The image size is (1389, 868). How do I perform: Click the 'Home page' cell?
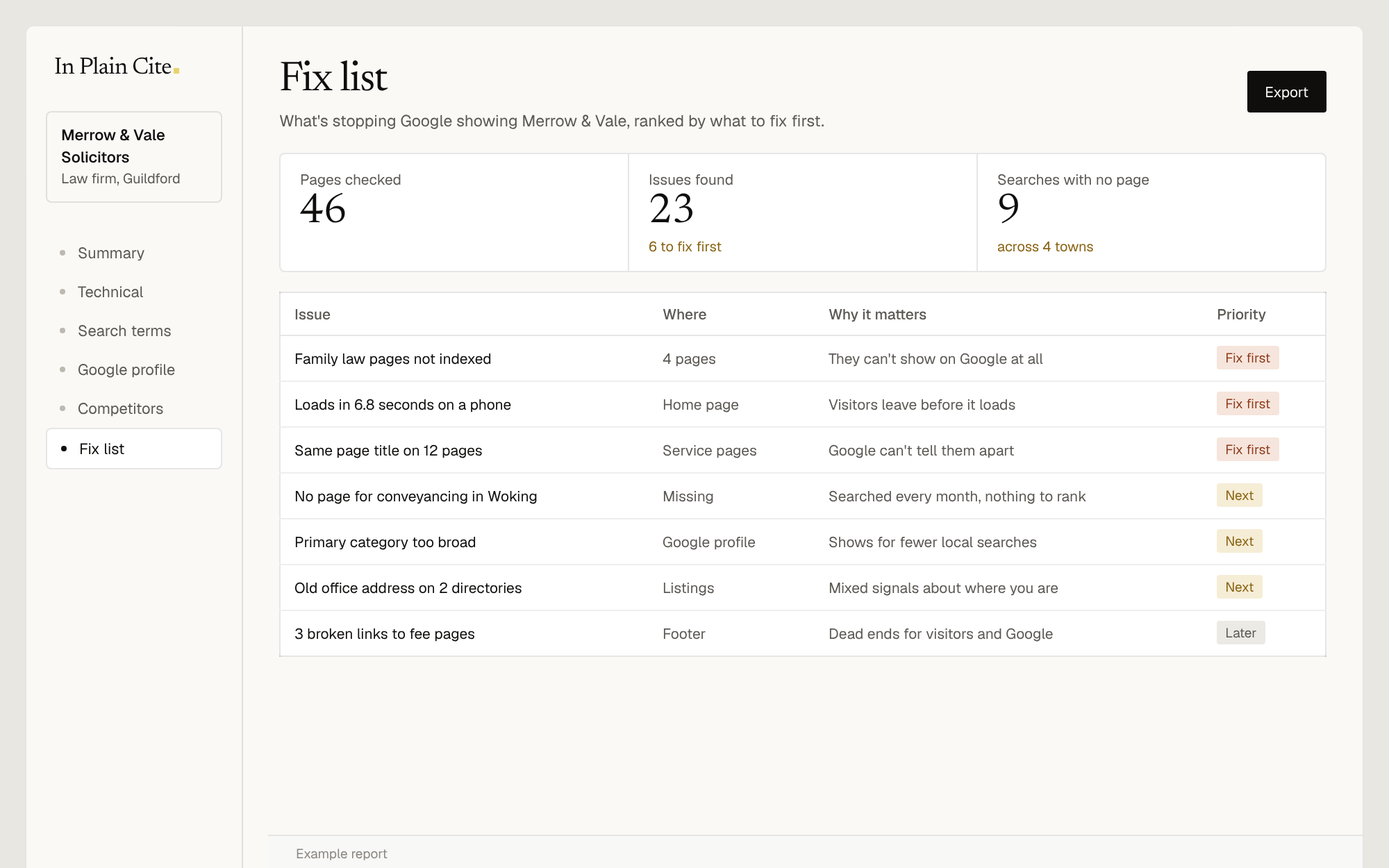tap(701, 405)
